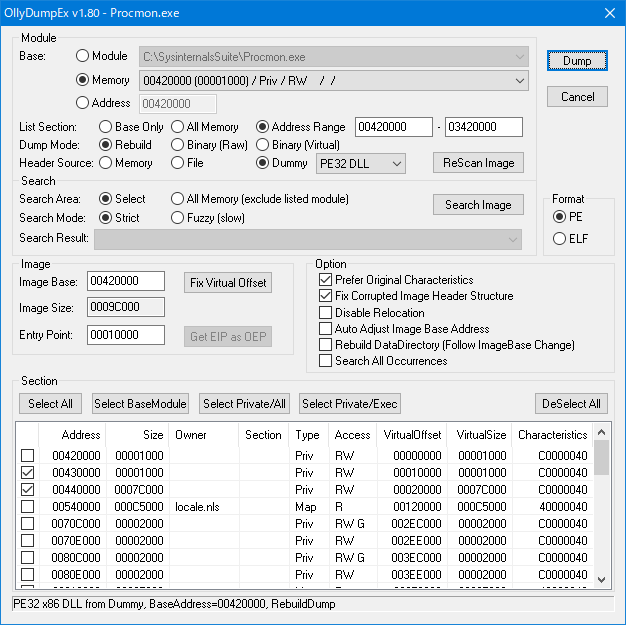Click the Select BaseModule button
Image resolution: width=626 pixels, height=625 pixels.
click(140, 404)
